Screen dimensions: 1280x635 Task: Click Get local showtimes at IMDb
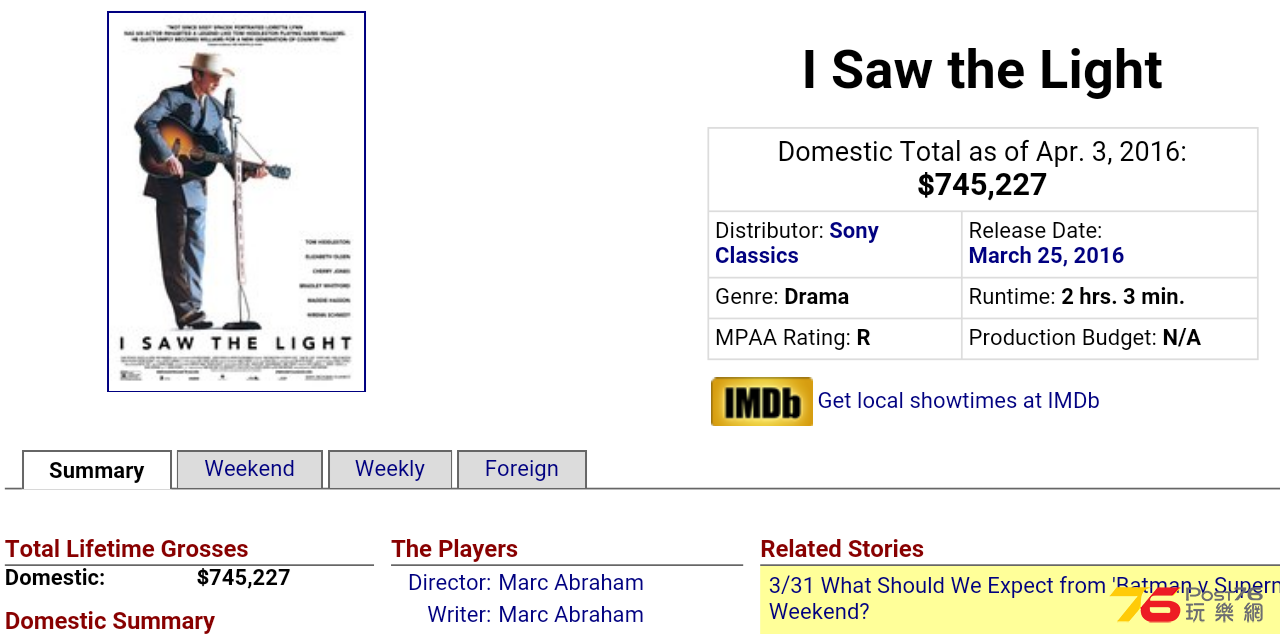coord(958,401)
